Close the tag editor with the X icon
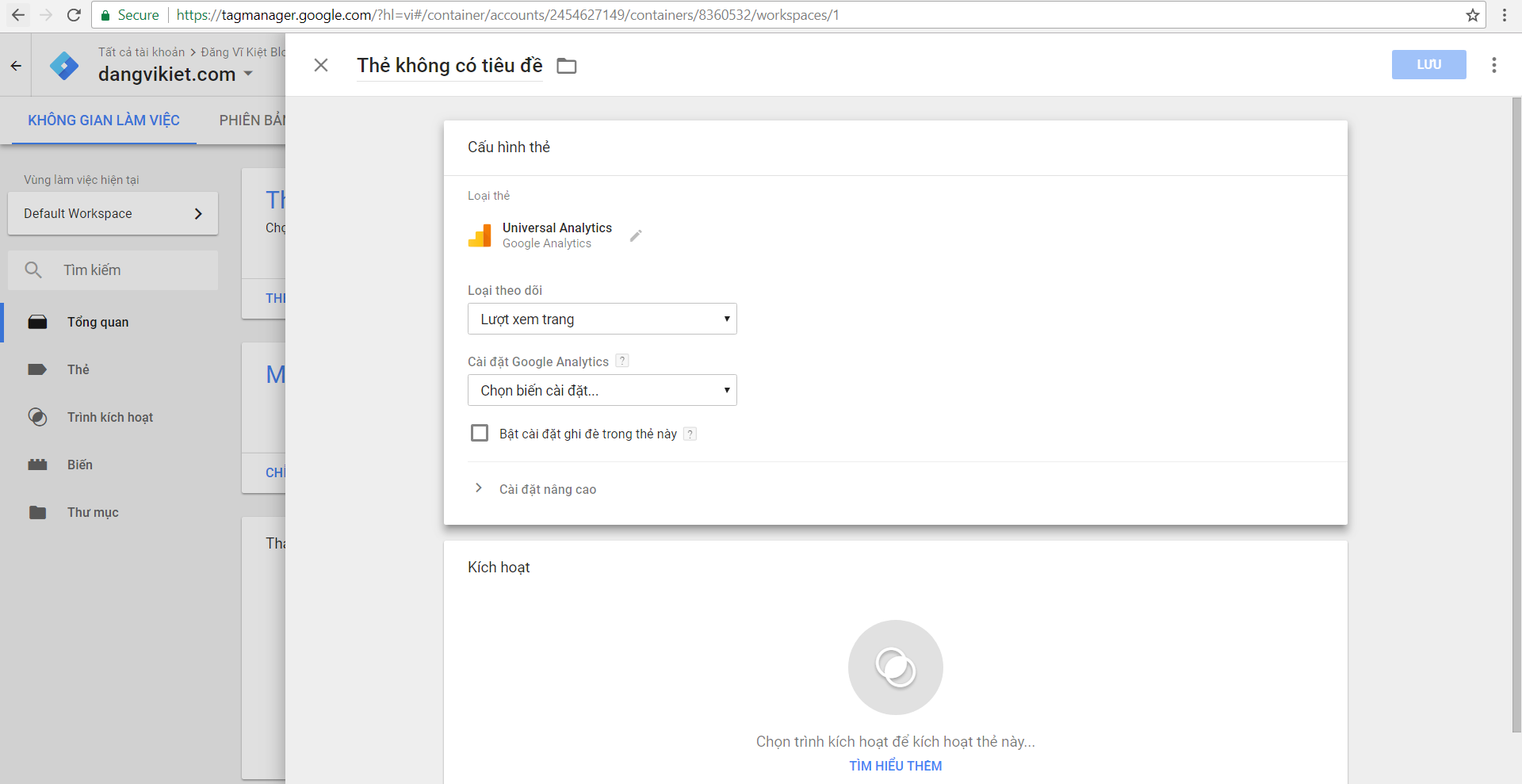 pyautogui.click(x=321, y=65)
